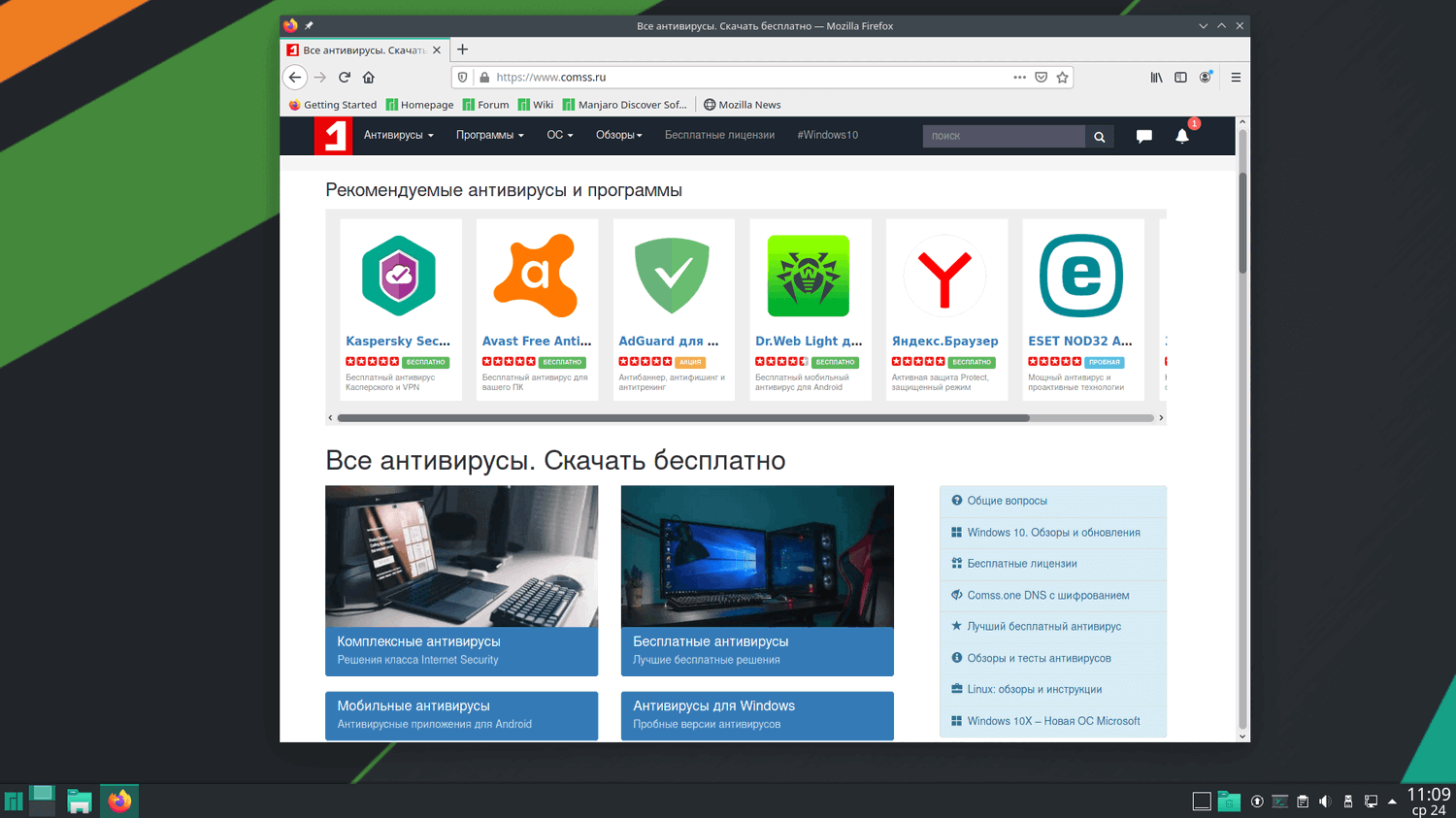Viewport: 1456px width, 818px height.
Task: Go to the Firefox home page
Action: coord(369,78)
